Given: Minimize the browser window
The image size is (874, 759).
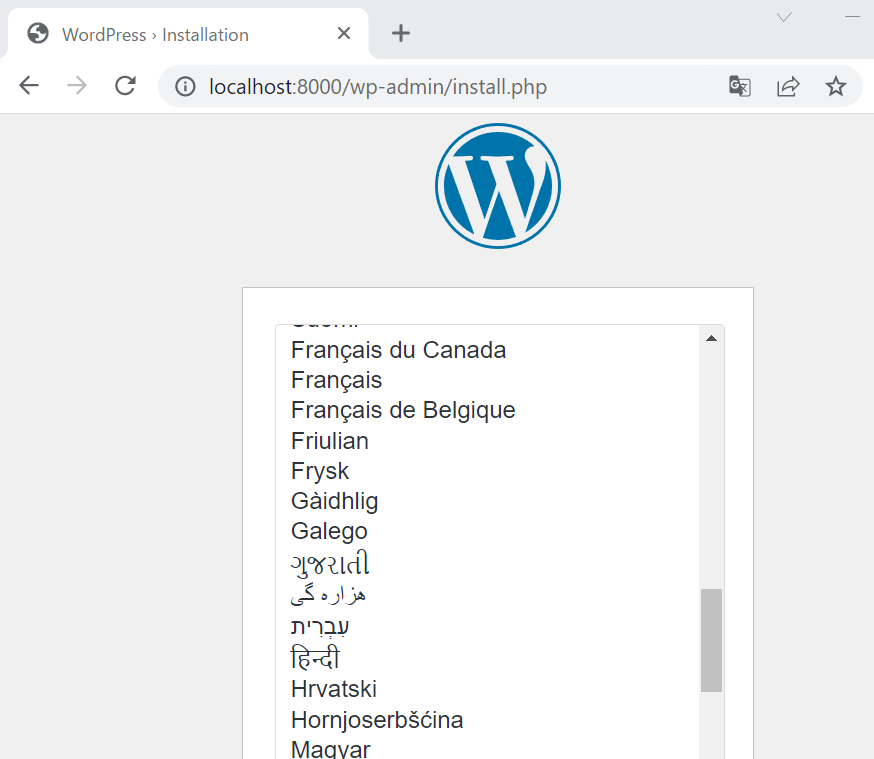Looking at the screenshot, I should point(852,17).
